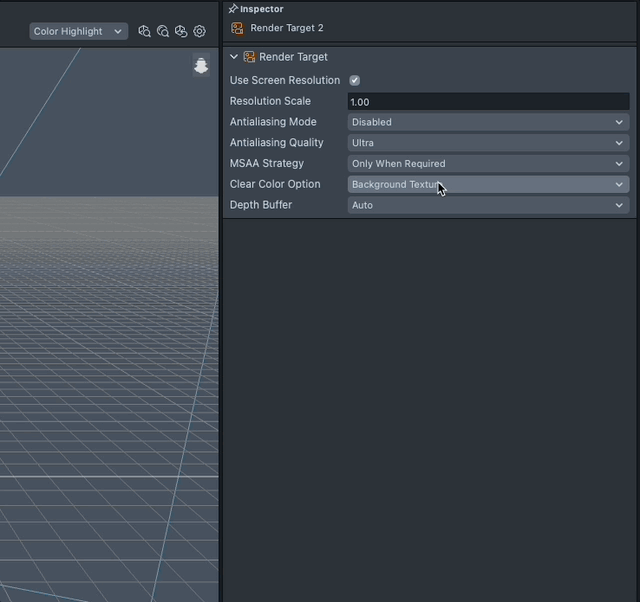This screenshot has height=602, width=640.
Task: Click the Resolution Scale value field
Action: point(488,101)
